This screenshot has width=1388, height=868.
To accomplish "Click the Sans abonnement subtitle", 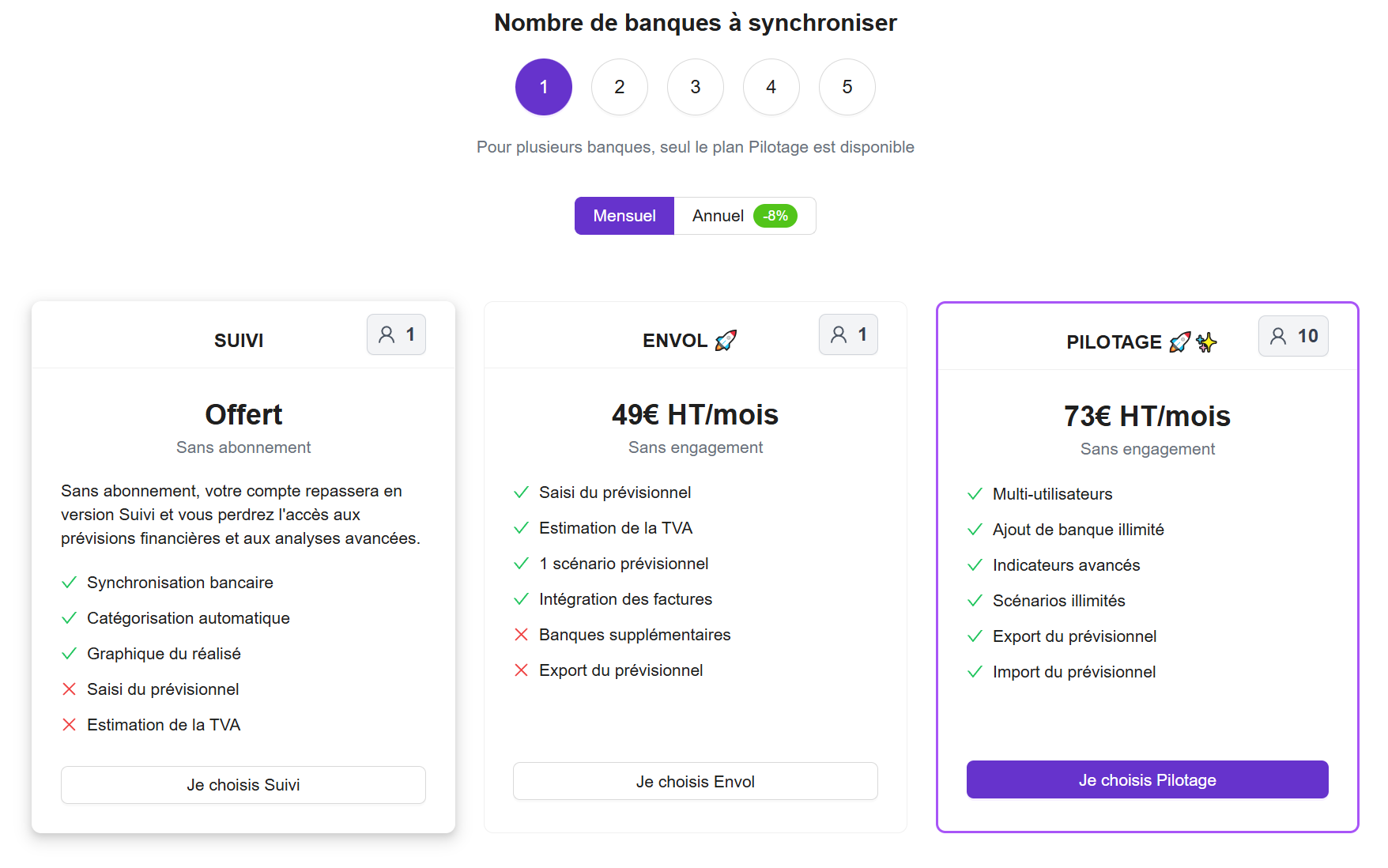I will [x=243, y=447].
